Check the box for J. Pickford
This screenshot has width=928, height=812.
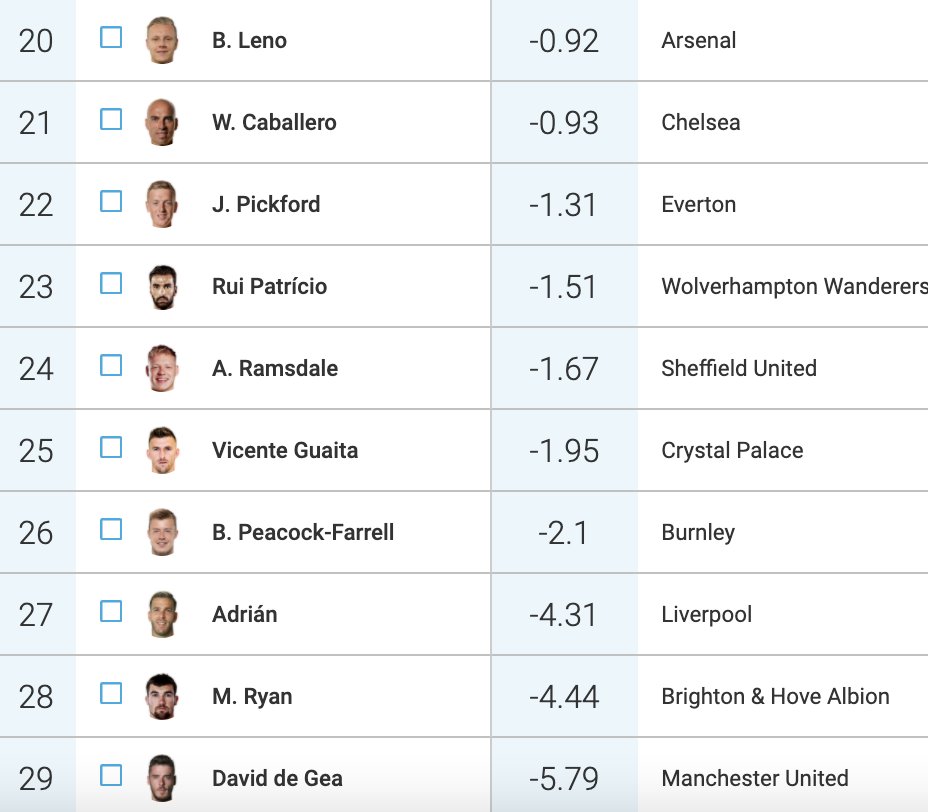click(111, 201)
